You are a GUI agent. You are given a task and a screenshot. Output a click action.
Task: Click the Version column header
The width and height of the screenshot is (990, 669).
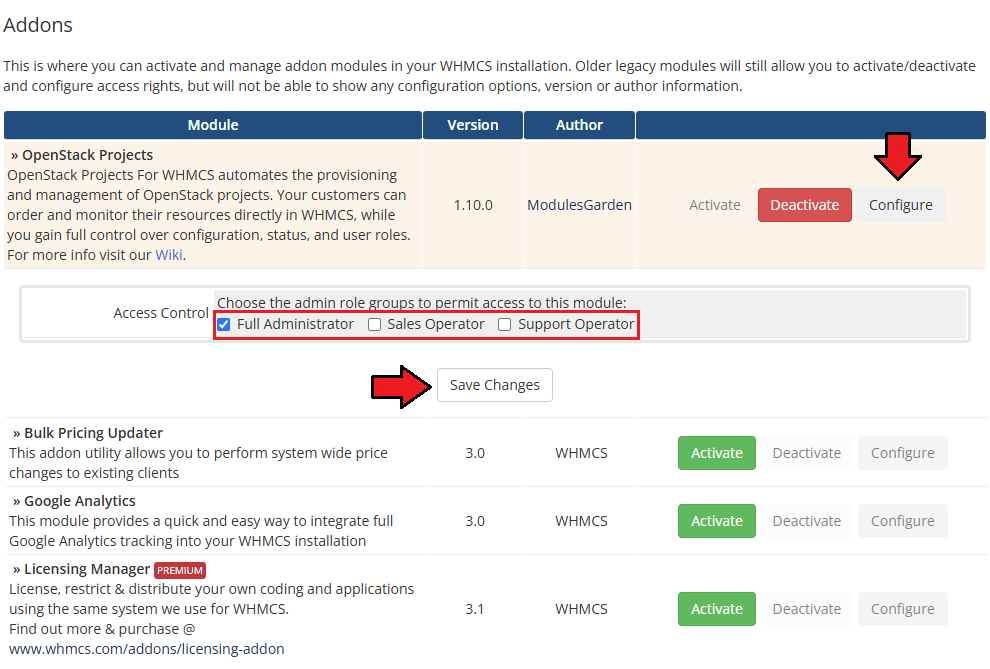[473, 125]
